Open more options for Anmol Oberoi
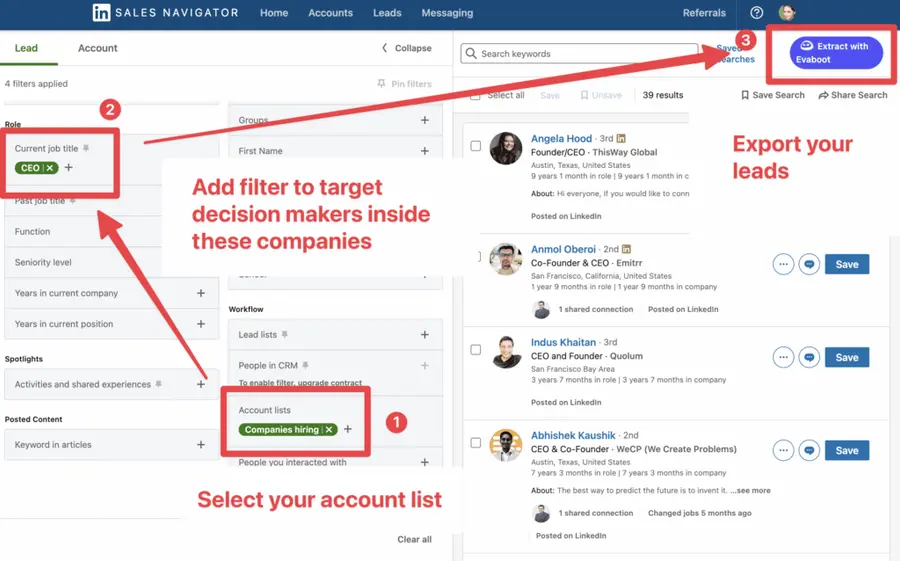 [783, 264]
